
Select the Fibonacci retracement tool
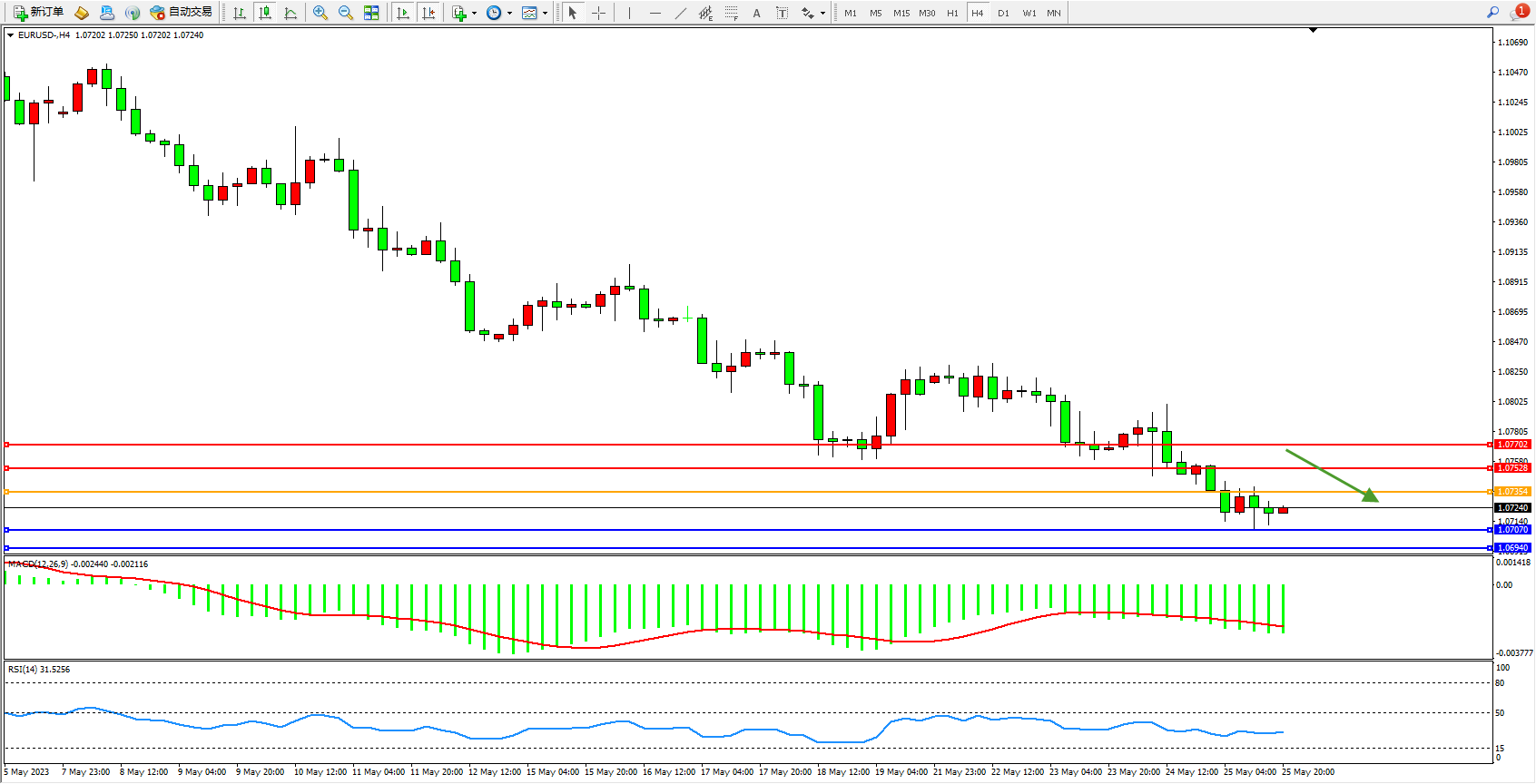click(732, 13)
